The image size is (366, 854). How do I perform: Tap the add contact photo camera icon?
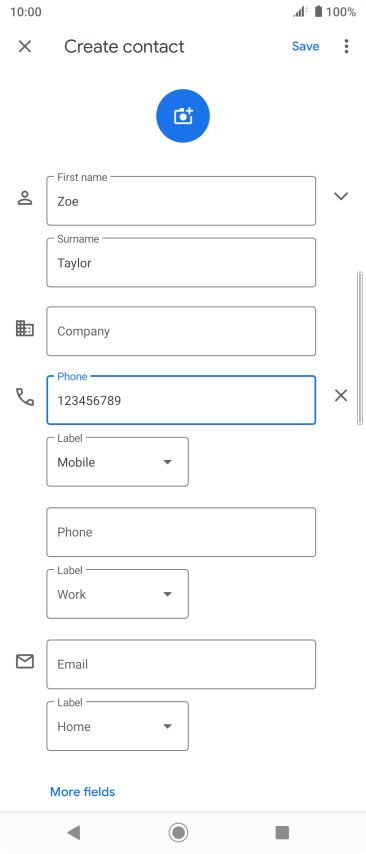coord(183,116)
